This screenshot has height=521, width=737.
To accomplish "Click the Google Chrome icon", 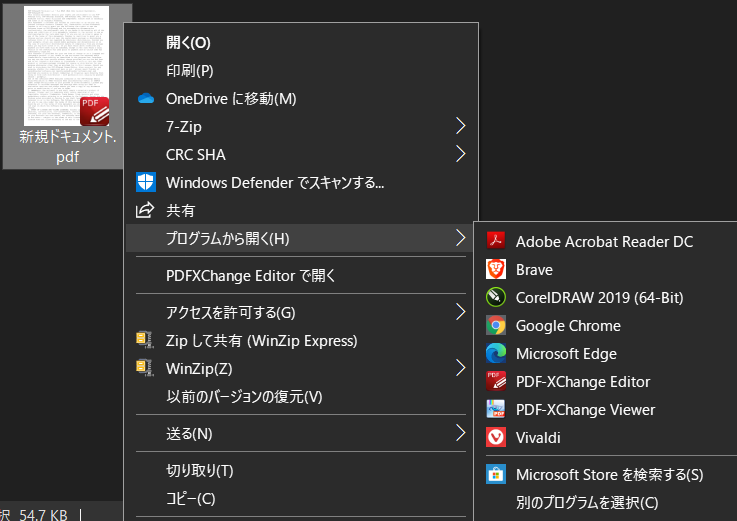I will pyautogui.click(x=495, y=325).
